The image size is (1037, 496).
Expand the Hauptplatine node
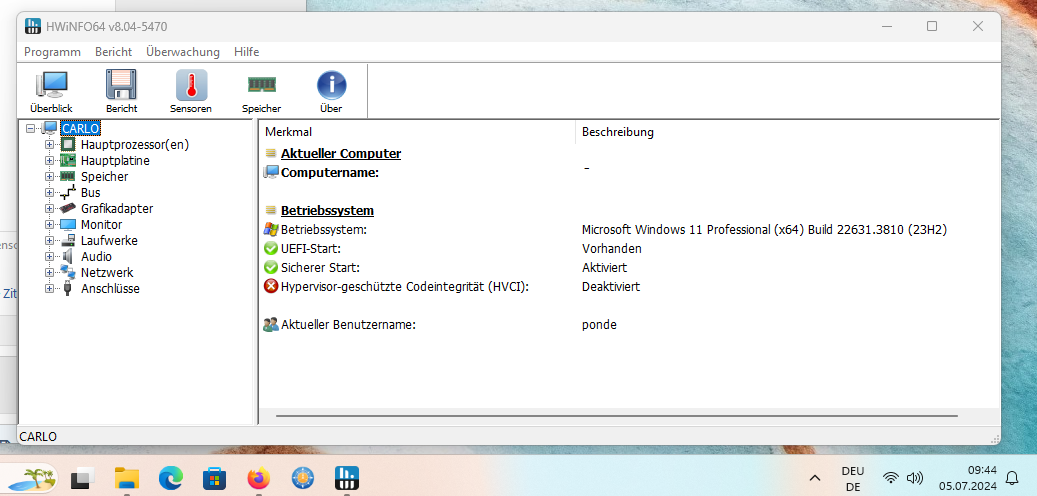coord(49,161)
